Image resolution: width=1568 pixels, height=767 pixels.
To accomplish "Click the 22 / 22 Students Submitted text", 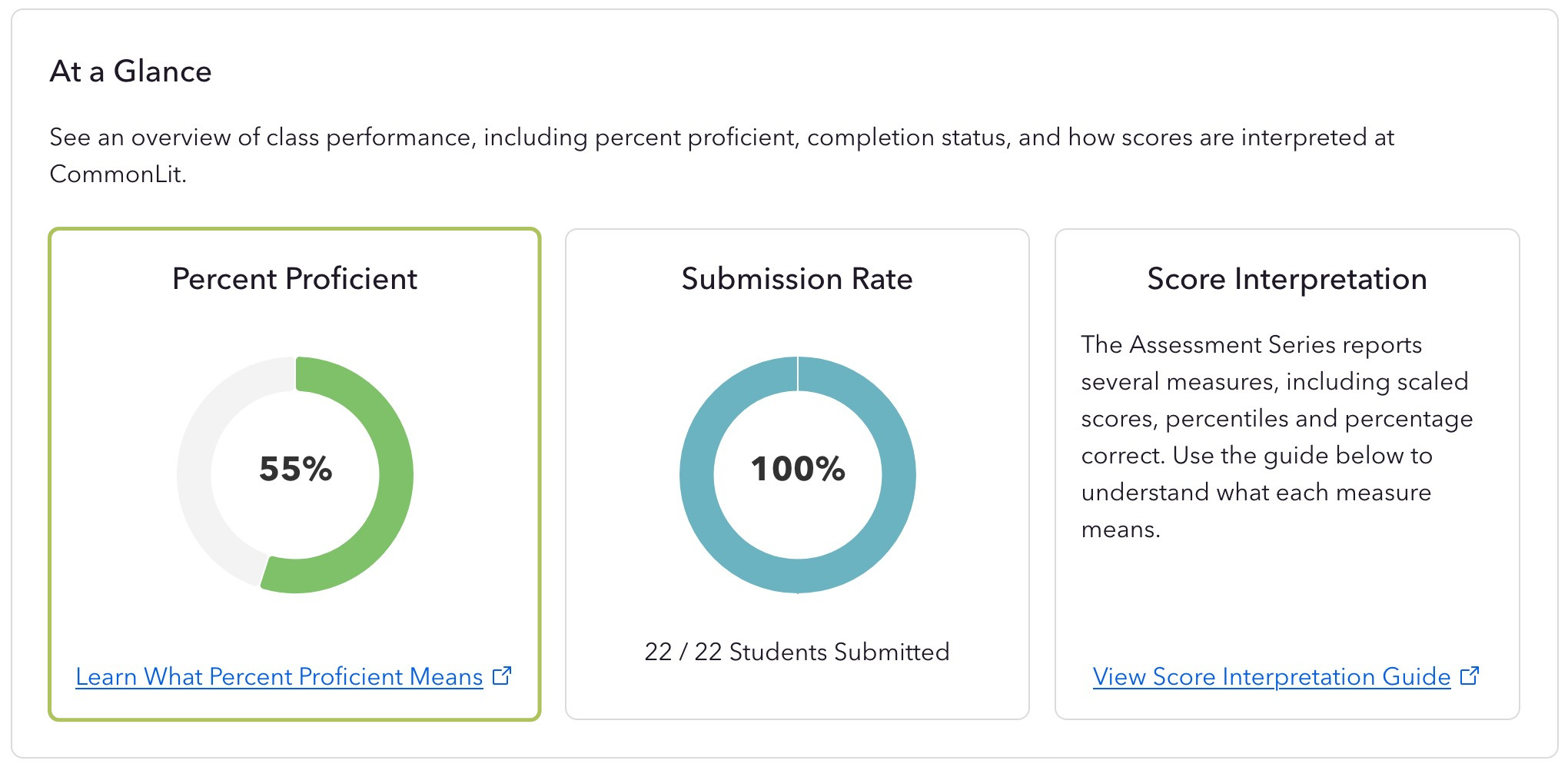I will (x=797, y=652).
